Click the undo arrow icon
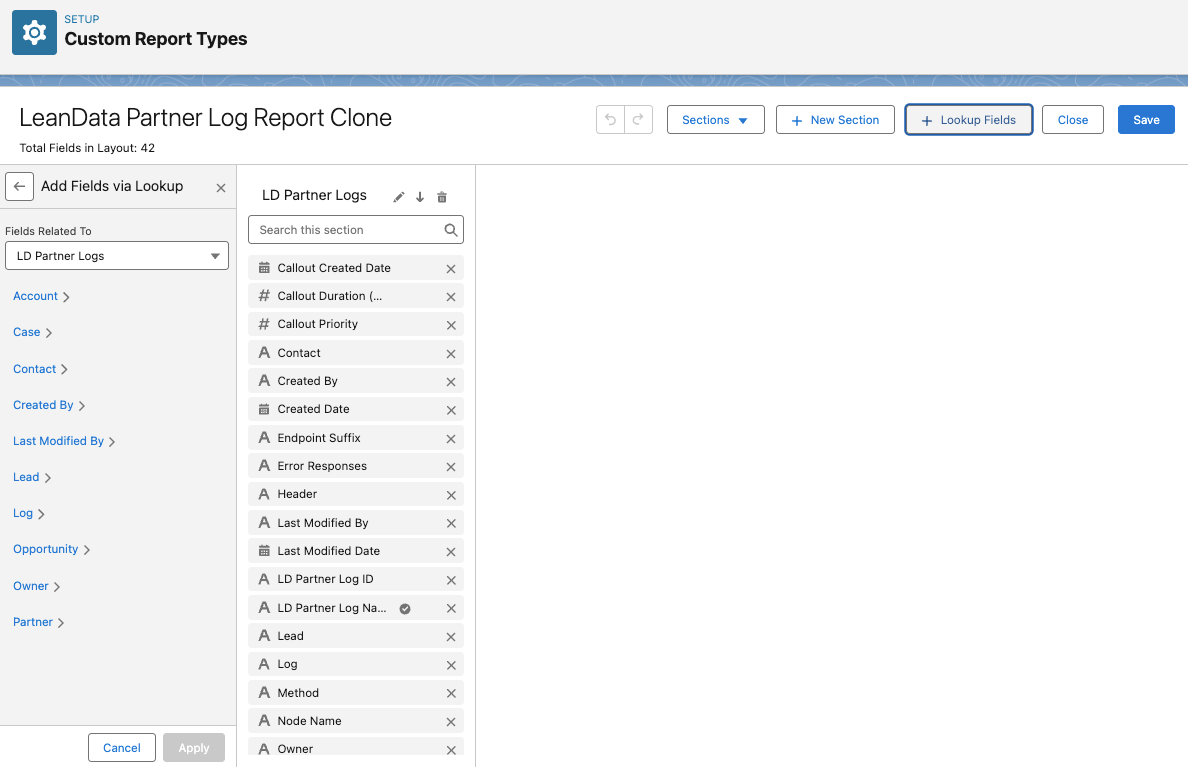 (x=610, y=120)
